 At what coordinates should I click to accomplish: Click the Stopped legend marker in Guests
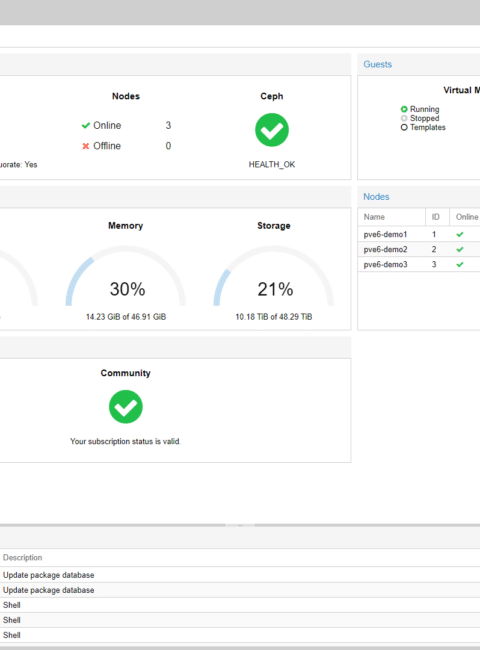tap(404, 118)
